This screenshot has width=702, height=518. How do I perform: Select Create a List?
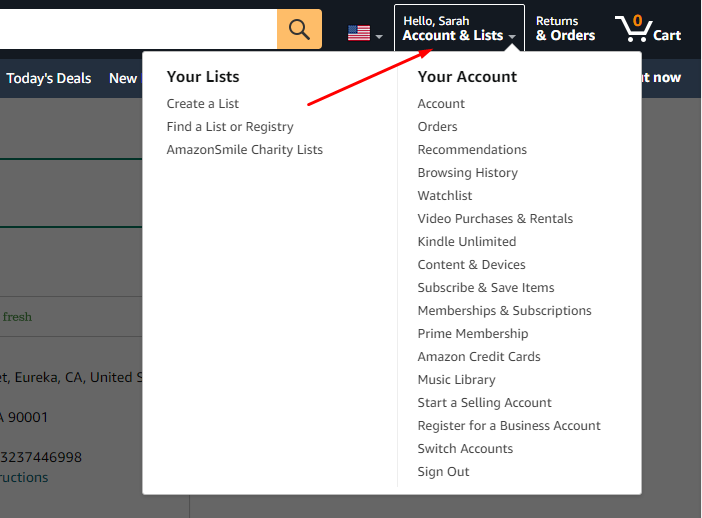(x=203, y=103)
